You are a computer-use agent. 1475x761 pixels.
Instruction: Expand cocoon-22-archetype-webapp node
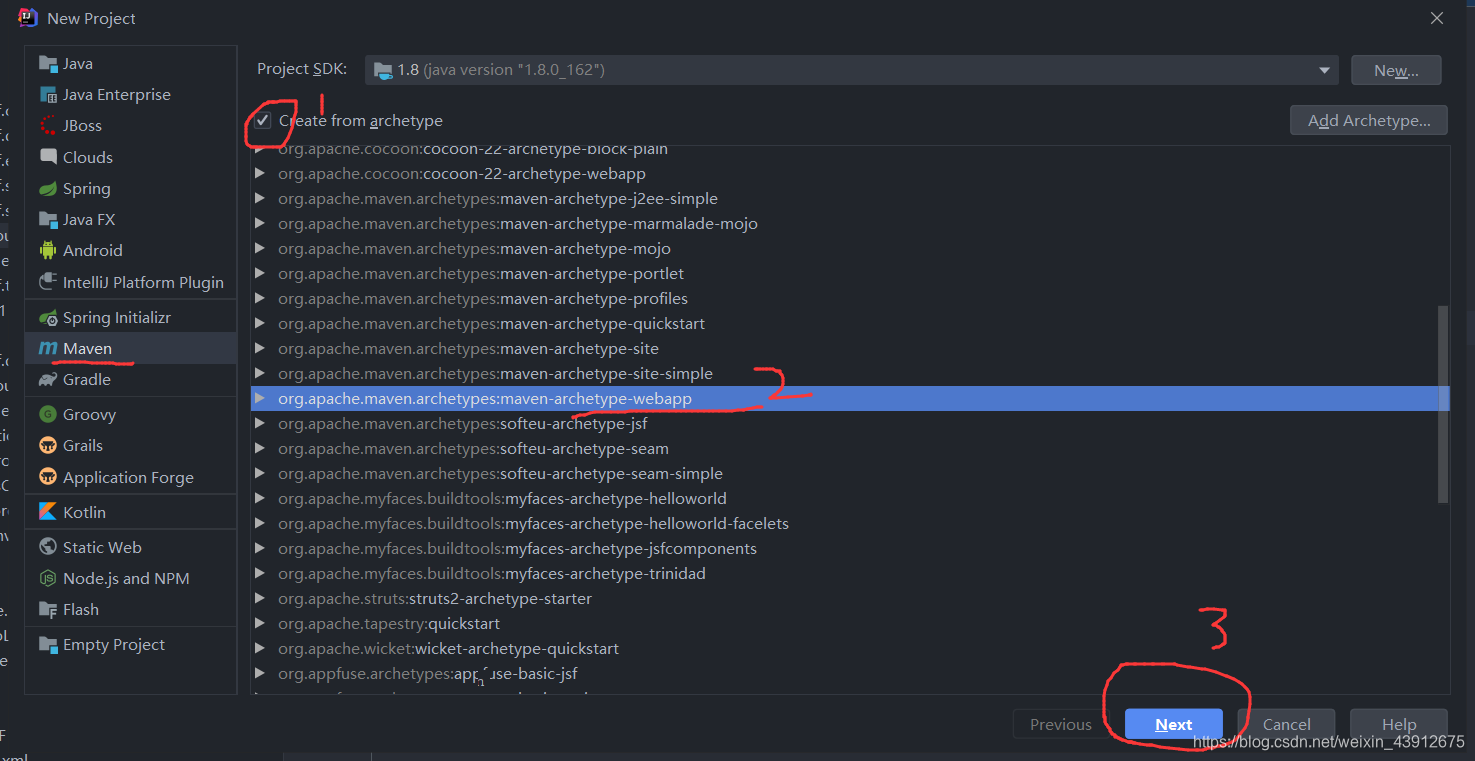coord(260,173)
